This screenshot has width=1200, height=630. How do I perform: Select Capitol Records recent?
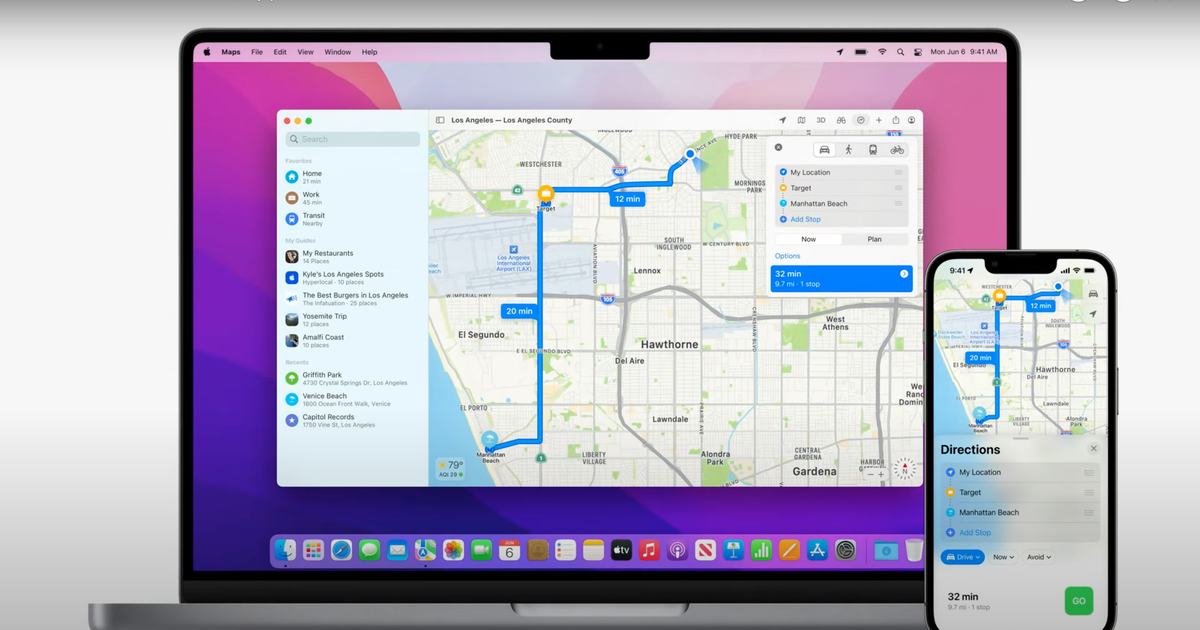click(x=353, y=420)
